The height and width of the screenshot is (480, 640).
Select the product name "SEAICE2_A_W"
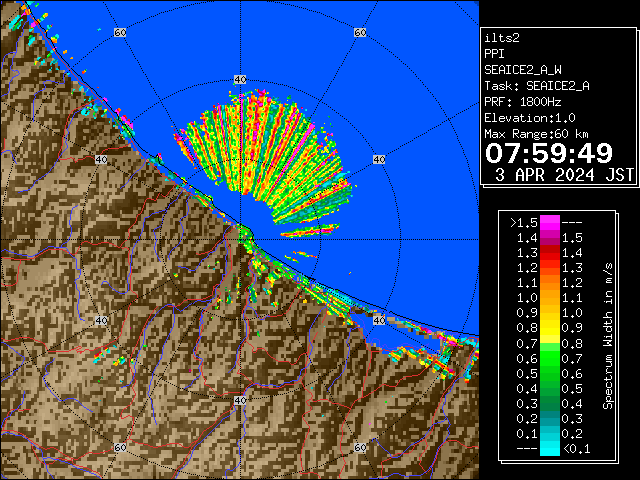point(523,70)
